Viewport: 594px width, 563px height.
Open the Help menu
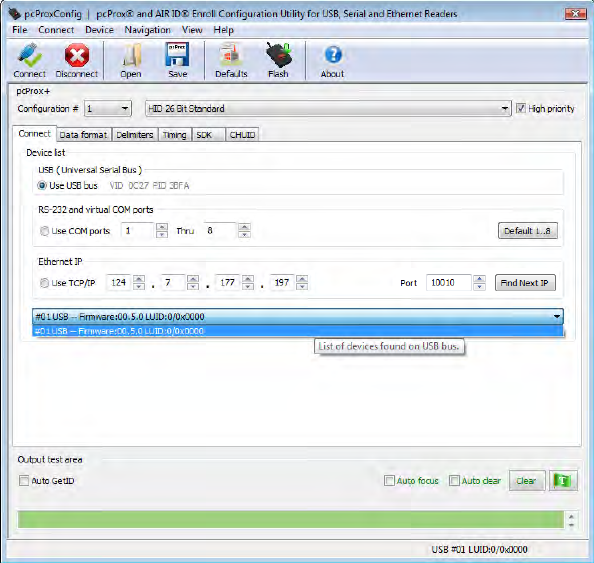tap(224, 30)
